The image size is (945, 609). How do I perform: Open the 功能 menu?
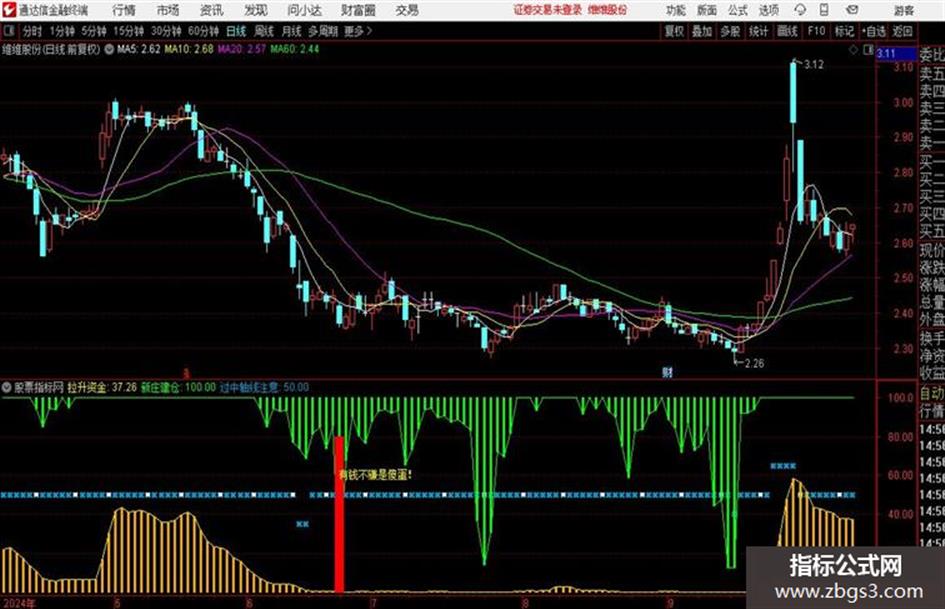point(676,10)
